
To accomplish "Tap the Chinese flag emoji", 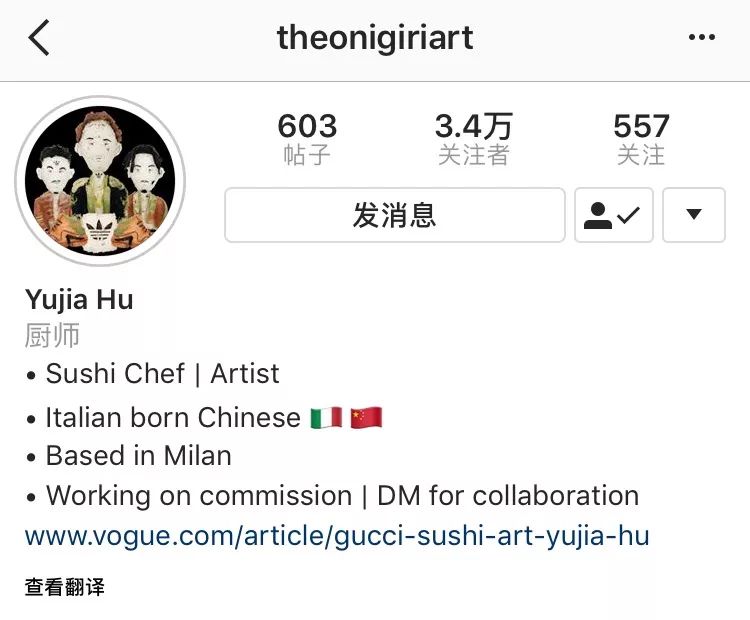I will click(x=366, y=418).
